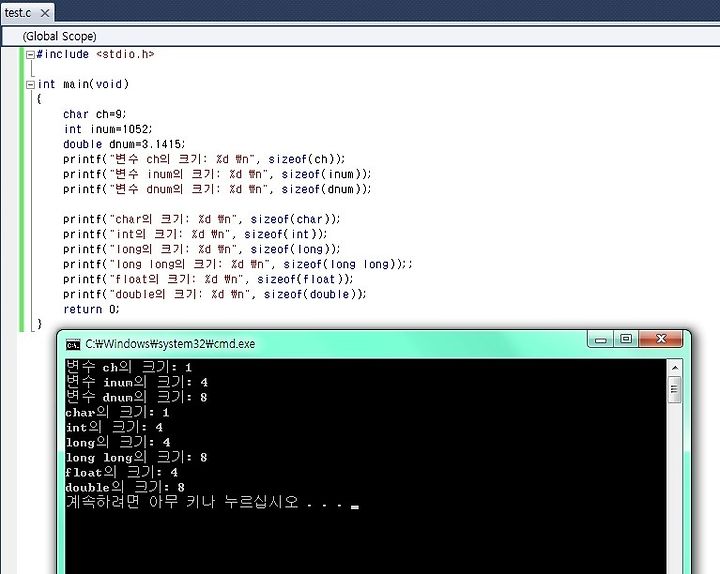Screen dimensions: 720x574
Task: Click the printf line with sizeof(int)
Action: [x=195, y=235]
